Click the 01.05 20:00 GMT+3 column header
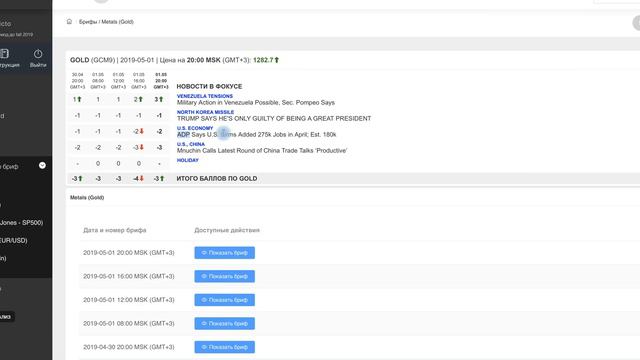 161,81
